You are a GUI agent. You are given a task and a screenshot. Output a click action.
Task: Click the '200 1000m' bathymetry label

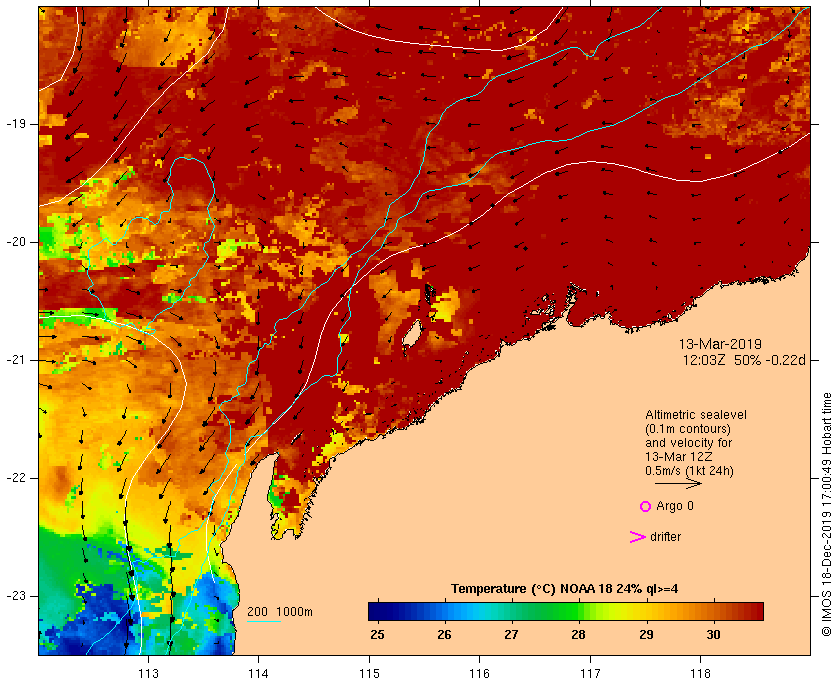pyautogui.click(x=280, y=612)
